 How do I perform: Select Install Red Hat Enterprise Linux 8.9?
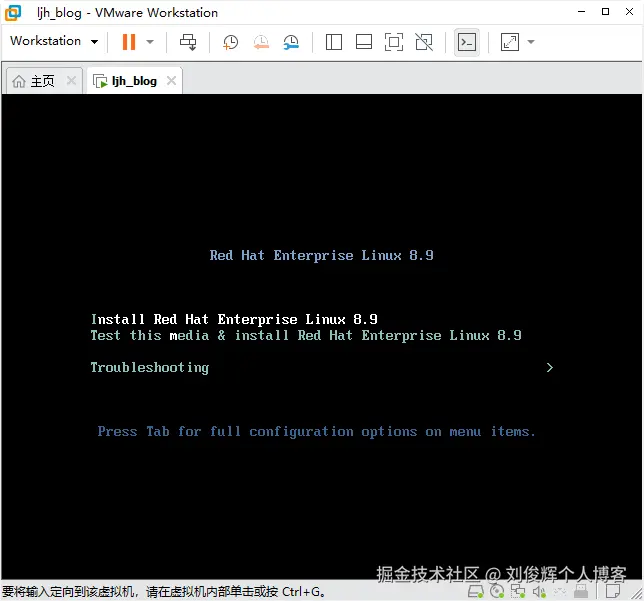point(234,319)
